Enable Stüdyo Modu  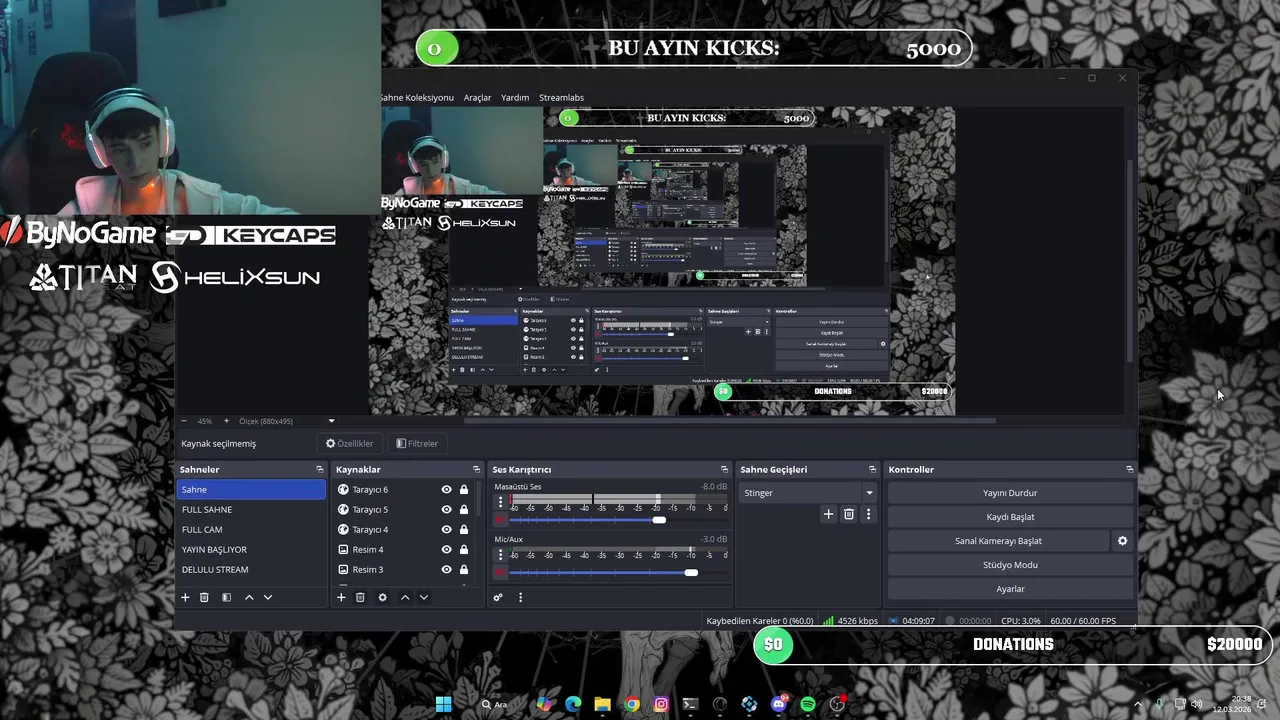click(1010, 565)
